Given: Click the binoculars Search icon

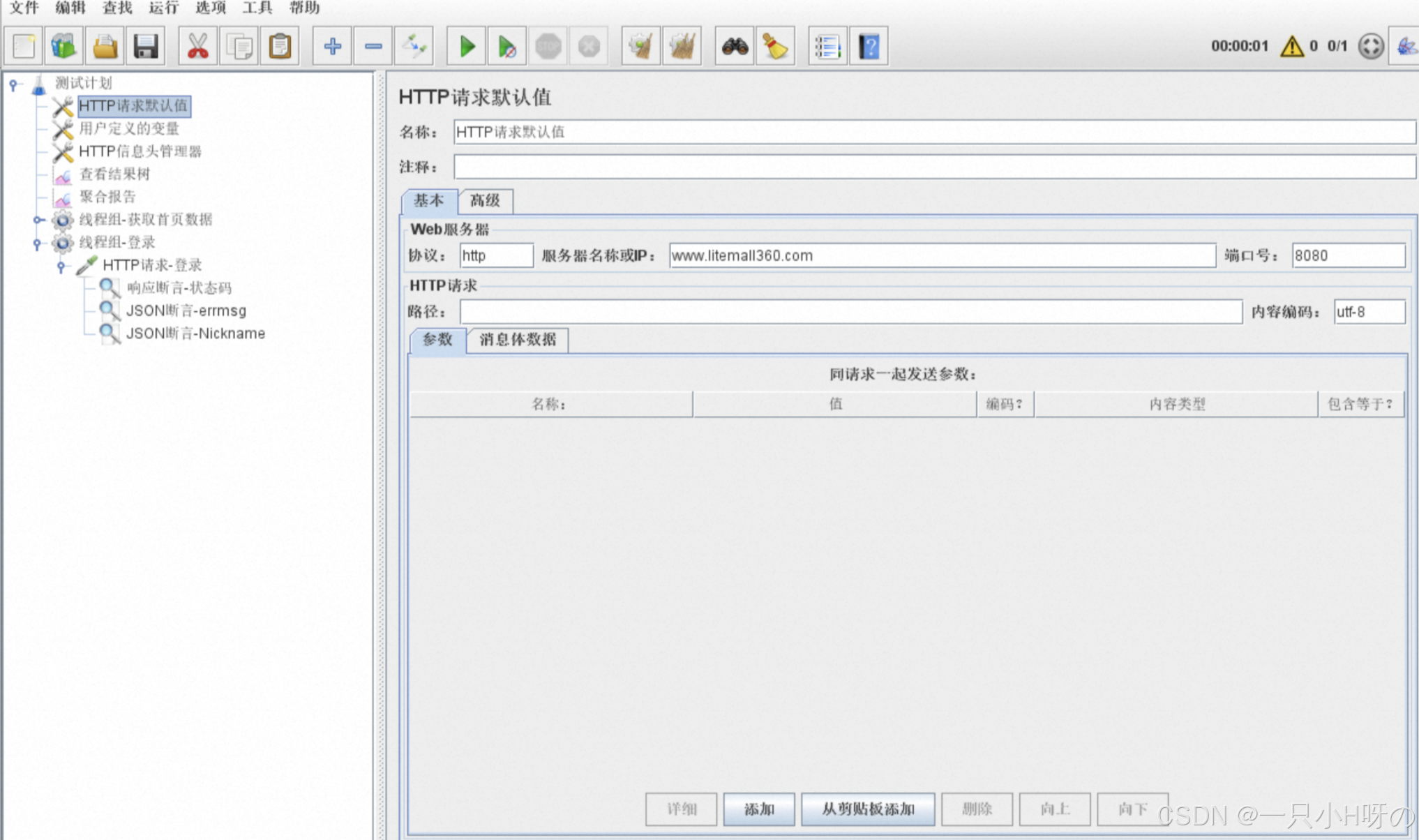Looking at the screenshot, I should (735, 47).
